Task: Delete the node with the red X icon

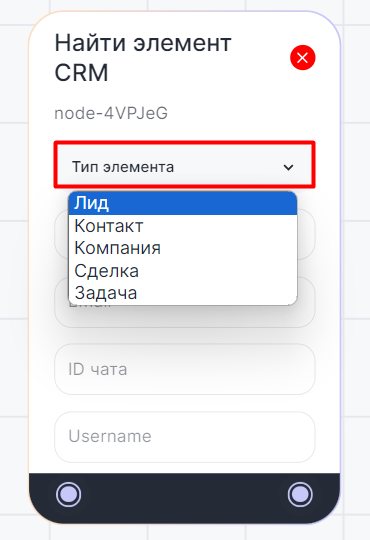Action: point(302,58)
